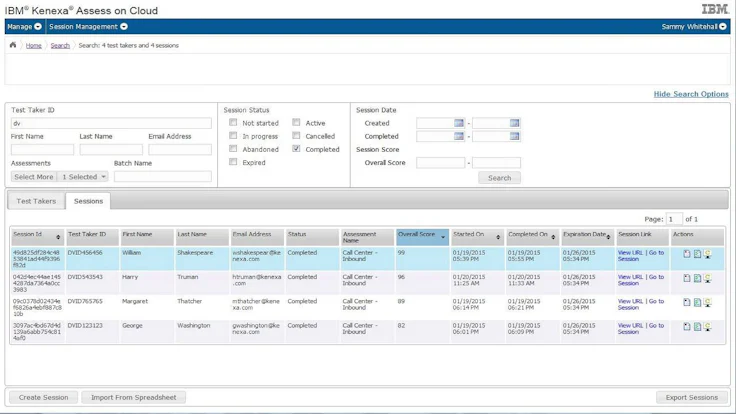Click the Overall Score minimum input field
736x414 pixels.
pos(440,163)
